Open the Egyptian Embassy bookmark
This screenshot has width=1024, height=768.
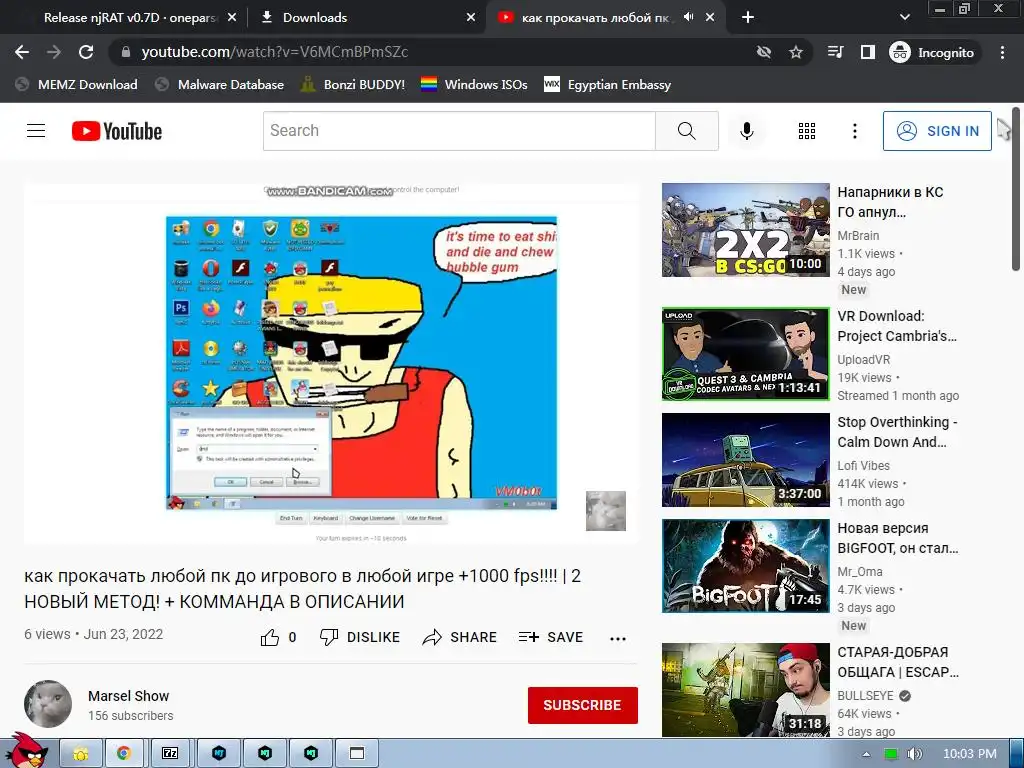(x=607, y=84)
